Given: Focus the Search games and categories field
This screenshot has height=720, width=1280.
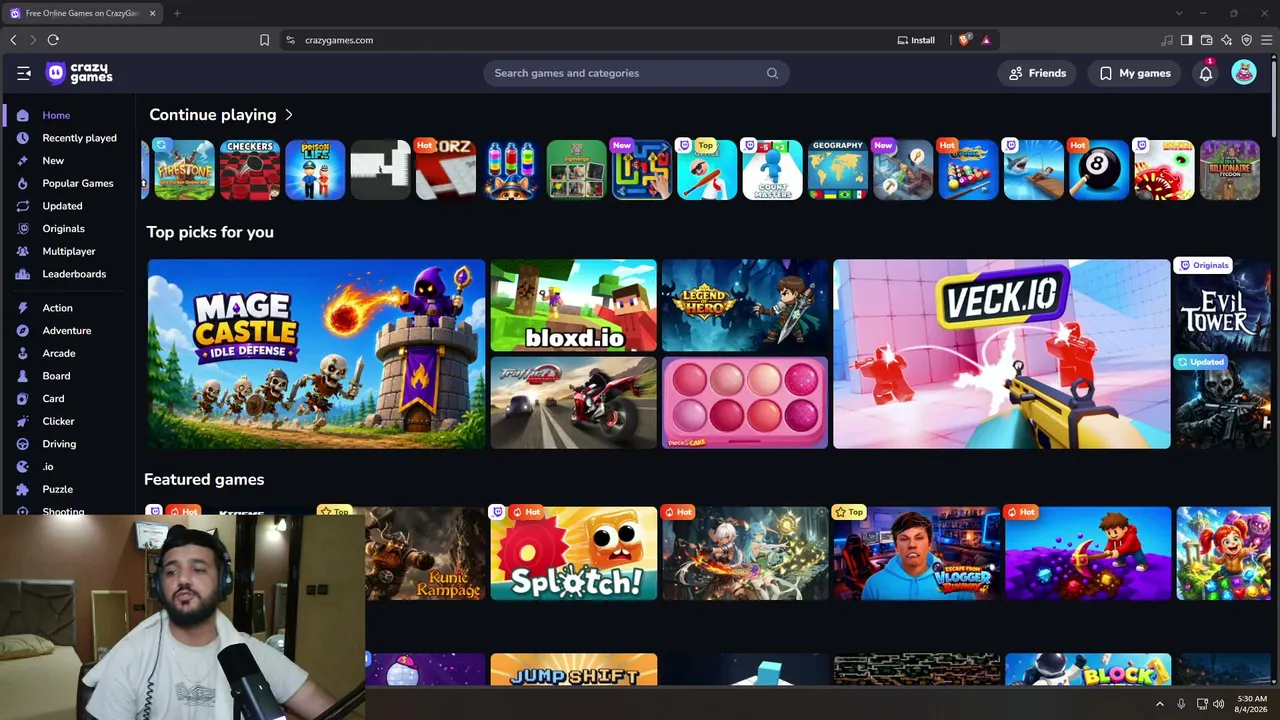Looking at the screenshot, I should pos(636,73).
